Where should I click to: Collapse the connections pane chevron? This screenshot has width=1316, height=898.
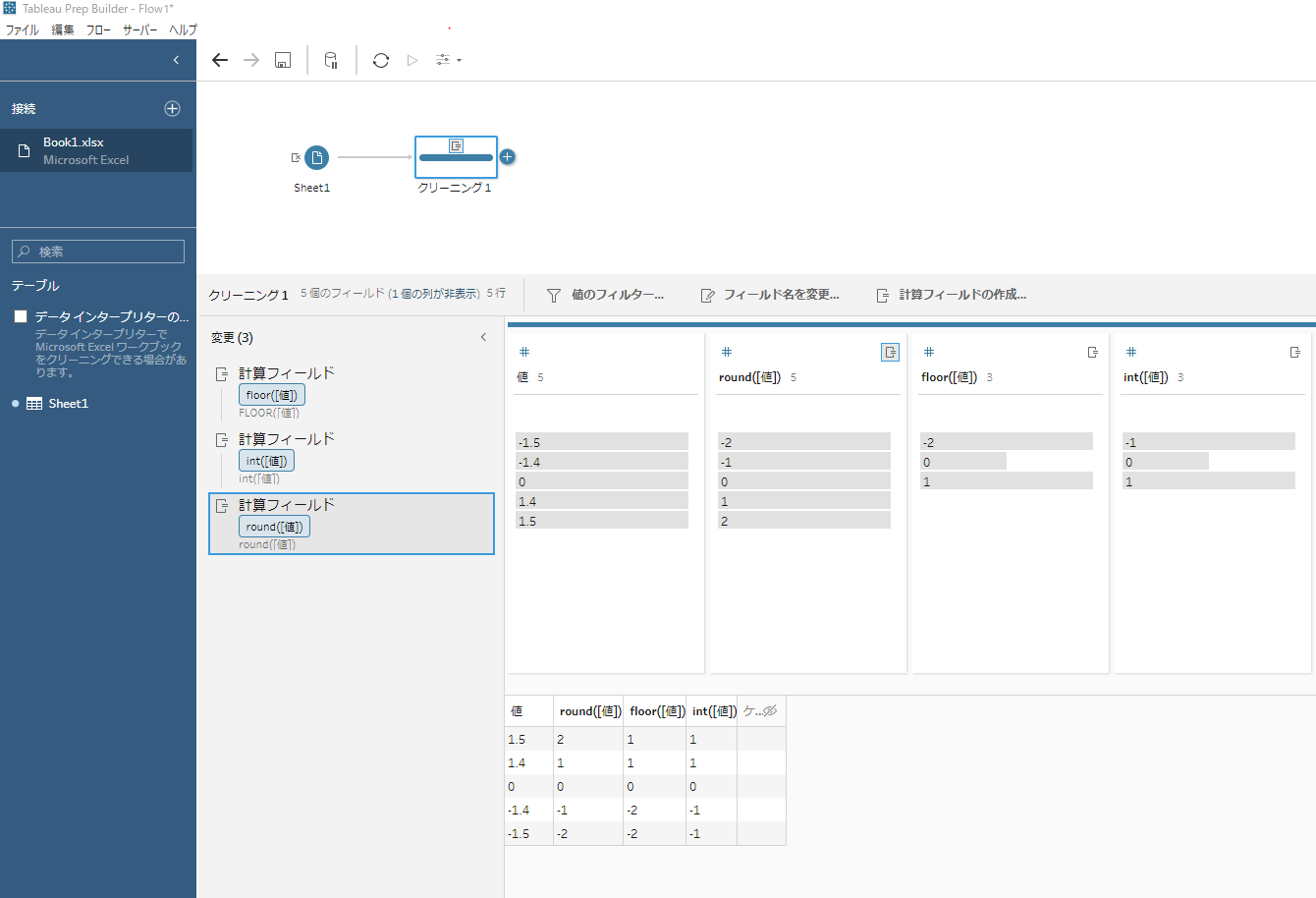tap(176, 60)
